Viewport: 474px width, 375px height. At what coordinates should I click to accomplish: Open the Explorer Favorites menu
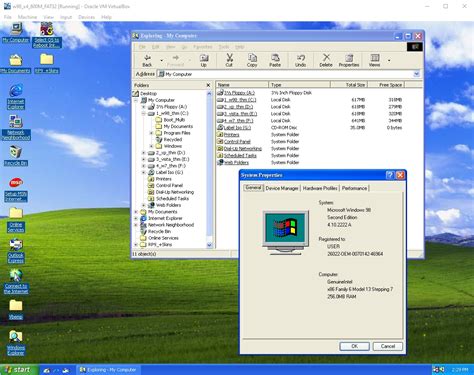coord(203,47)
